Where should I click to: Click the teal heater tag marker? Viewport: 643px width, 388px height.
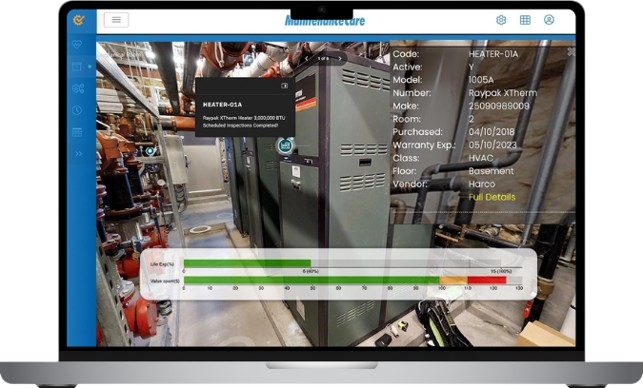click(285, 146)
